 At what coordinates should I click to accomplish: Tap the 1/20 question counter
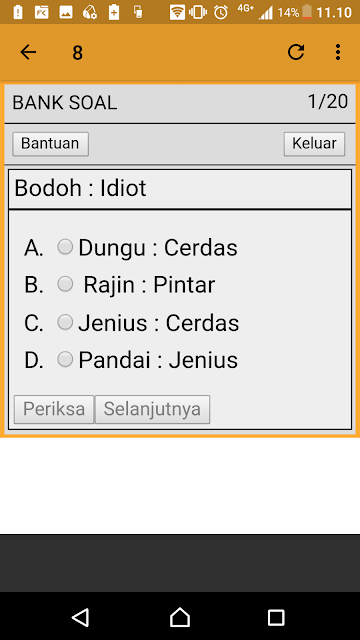point(328,101)
